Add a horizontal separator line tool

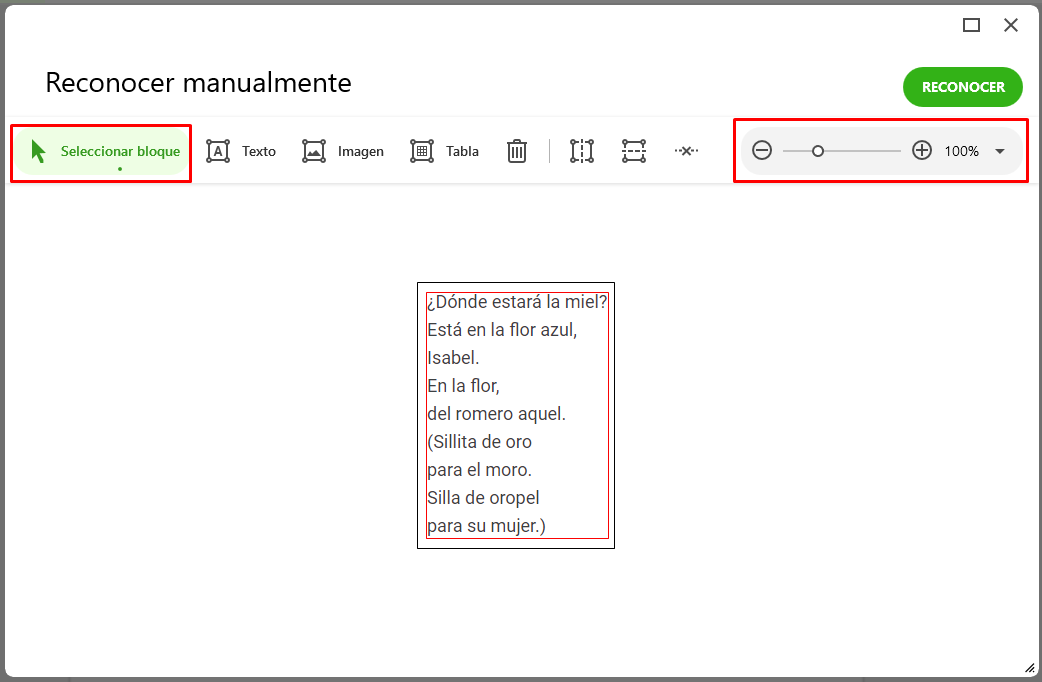coord(634,152)
